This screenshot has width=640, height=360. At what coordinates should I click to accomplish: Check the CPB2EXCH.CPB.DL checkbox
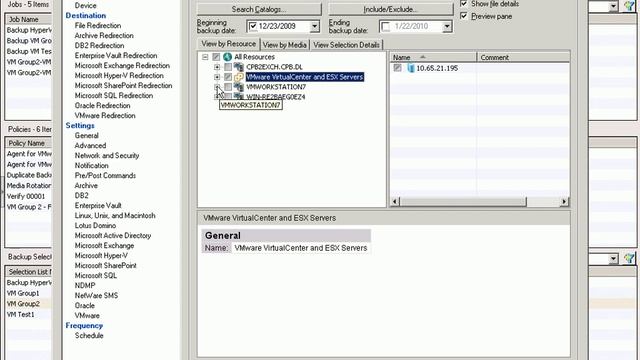228,67
